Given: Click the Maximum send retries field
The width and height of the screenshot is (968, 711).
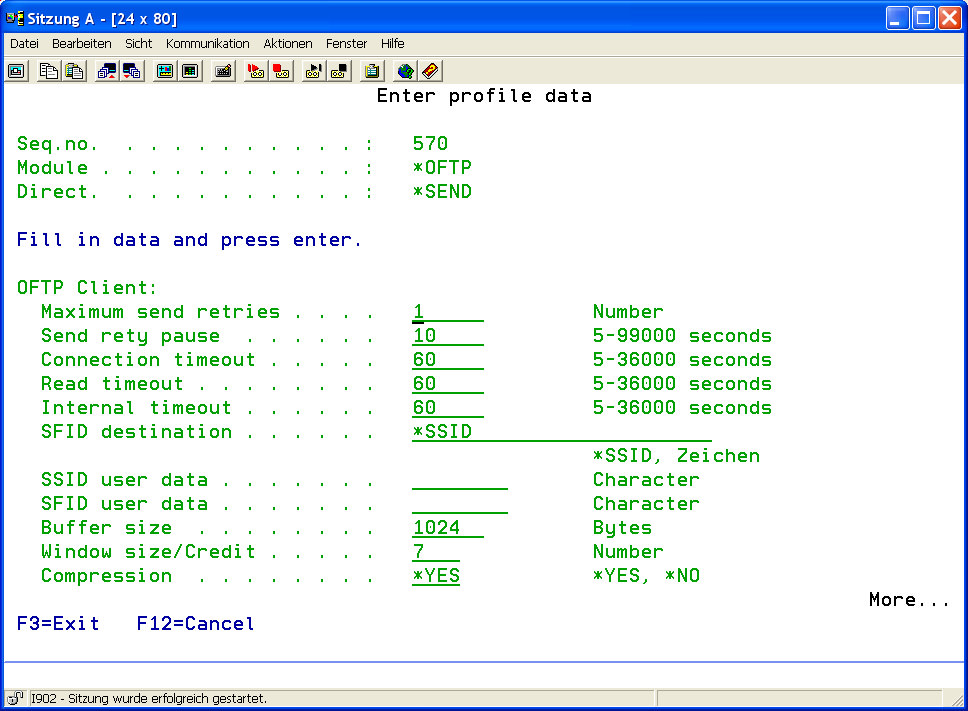Looking at the screenshot, I should click(447, 312).
